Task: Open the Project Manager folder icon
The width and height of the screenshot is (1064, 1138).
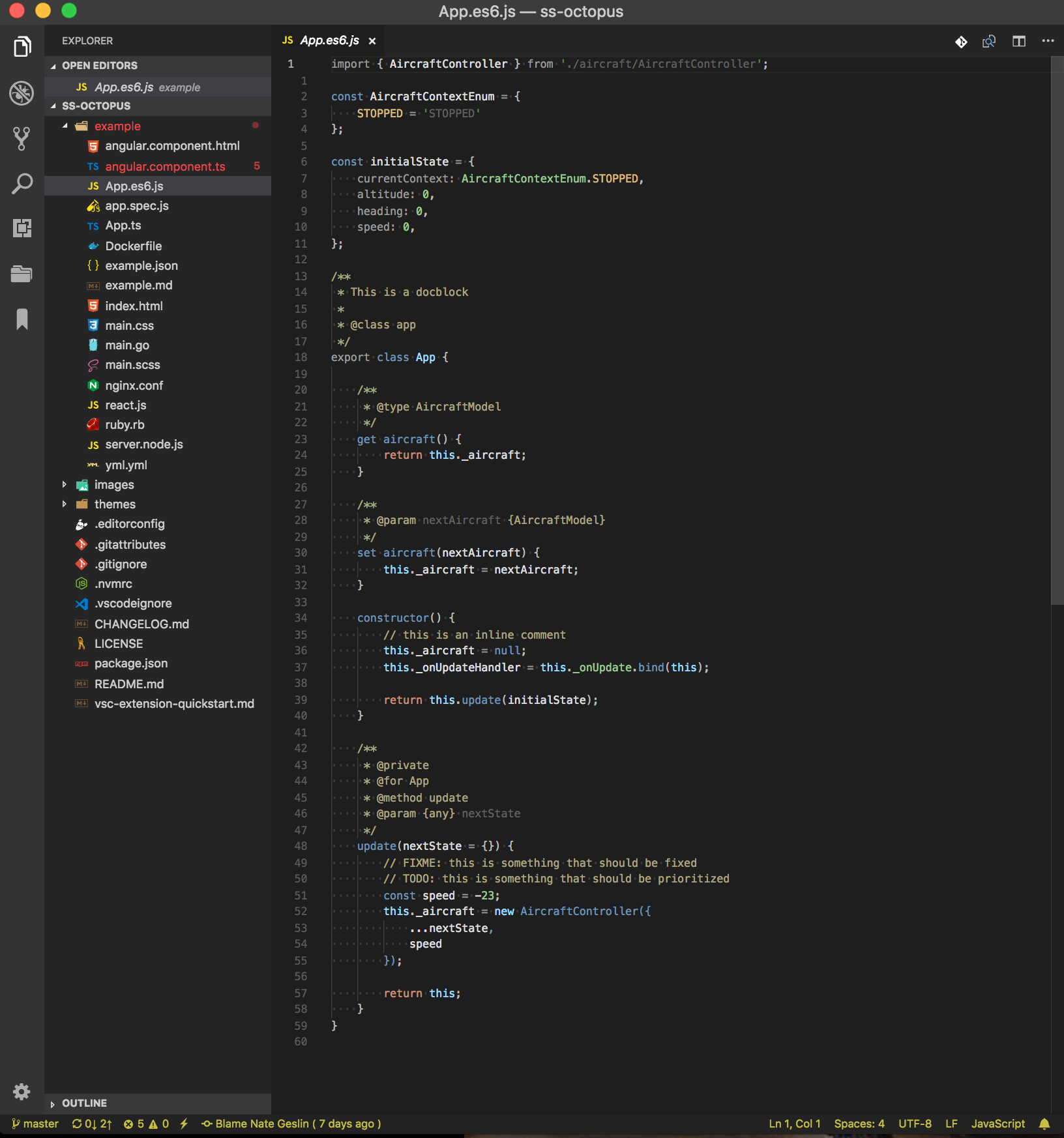Action: (x=22, y=274)
